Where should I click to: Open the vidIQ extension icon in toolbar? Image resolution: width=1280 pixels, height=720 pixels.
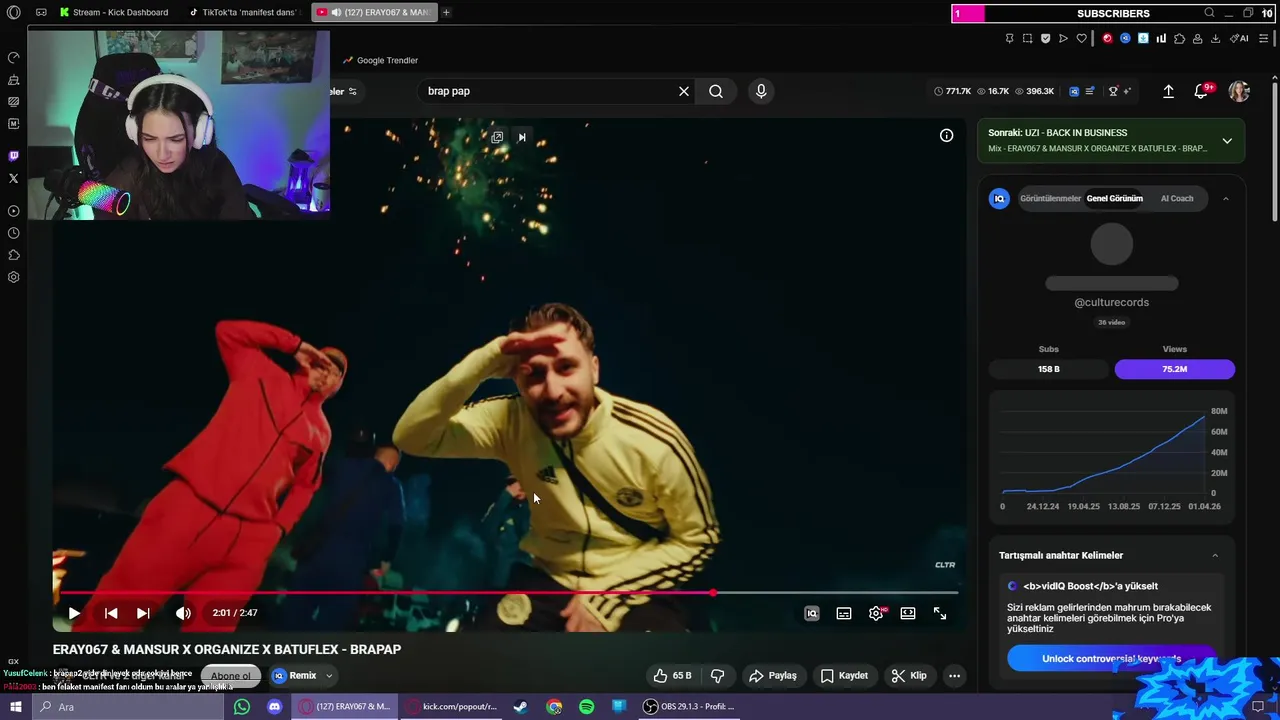[x=1125, y=38]
